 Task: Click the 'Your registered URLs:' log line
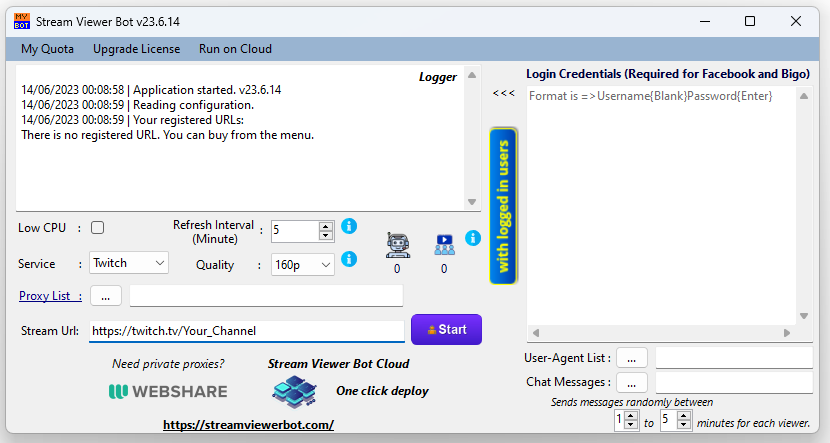click(132, 120)
